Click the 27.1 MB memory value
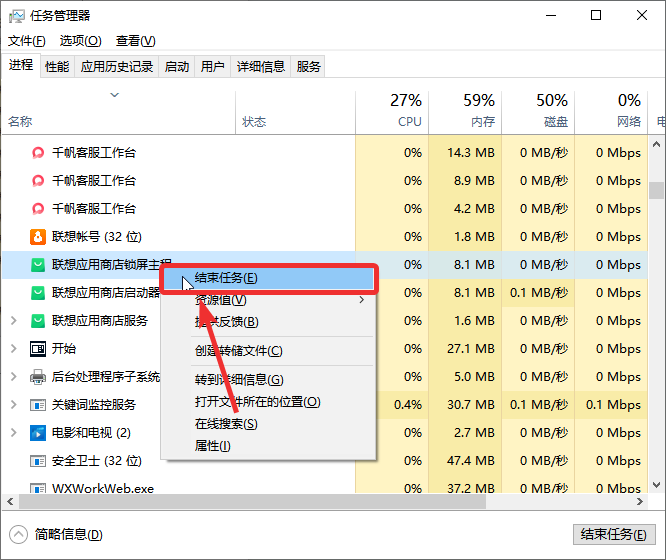Screen dimensions: 666x560 [471, 349]
